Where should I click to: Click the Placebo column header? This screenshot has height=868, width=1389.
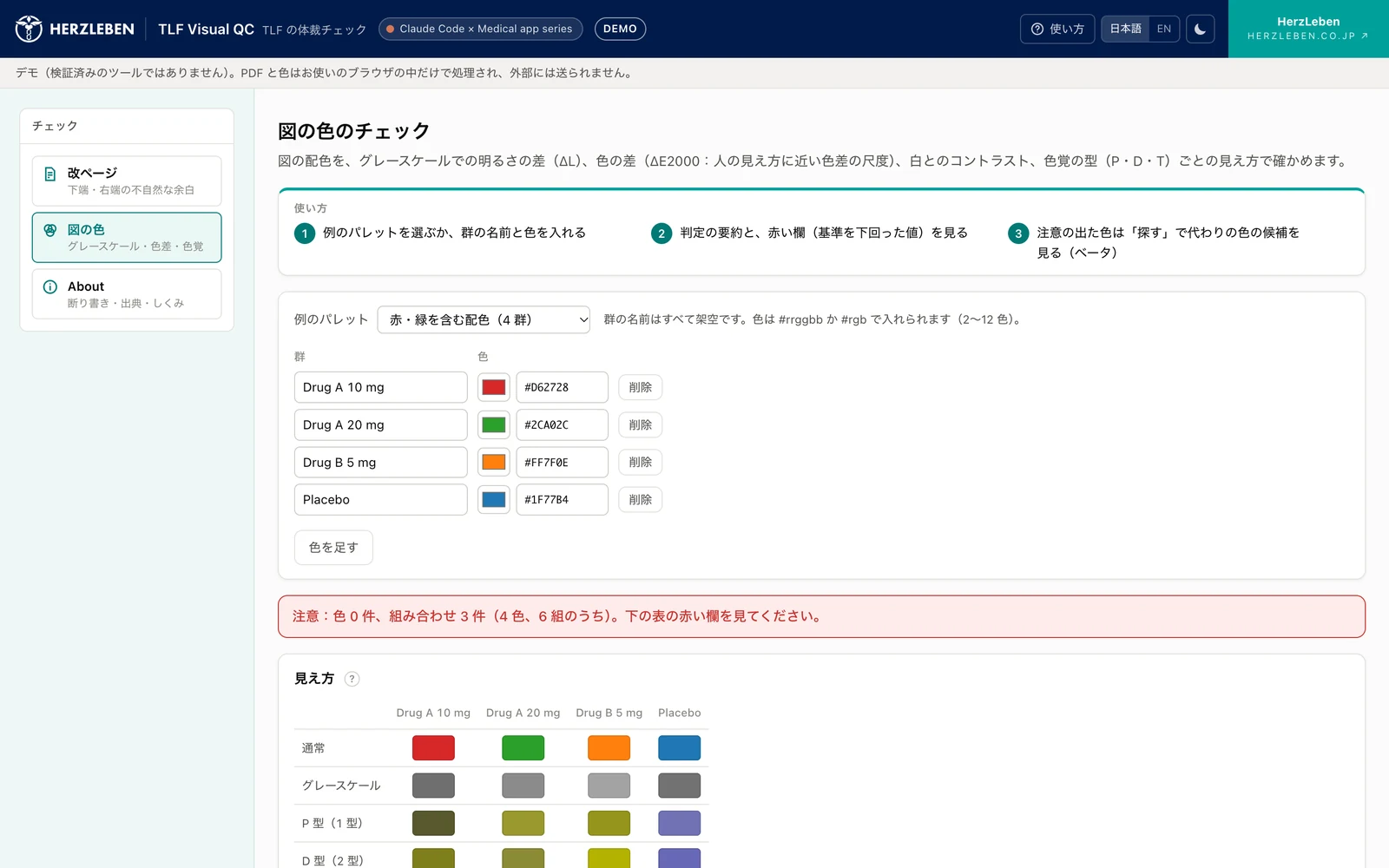tap(679, 713)
